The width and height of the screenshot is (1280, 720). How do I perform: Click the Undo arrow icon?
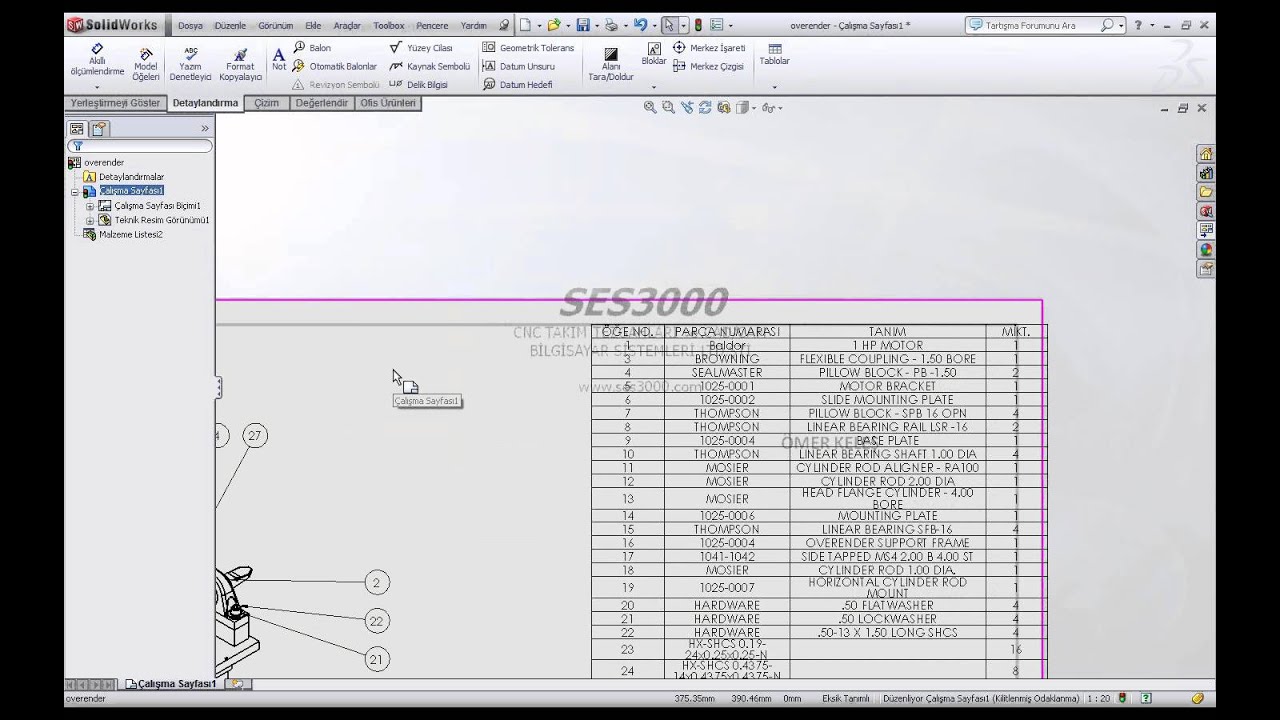pos(640,25)
